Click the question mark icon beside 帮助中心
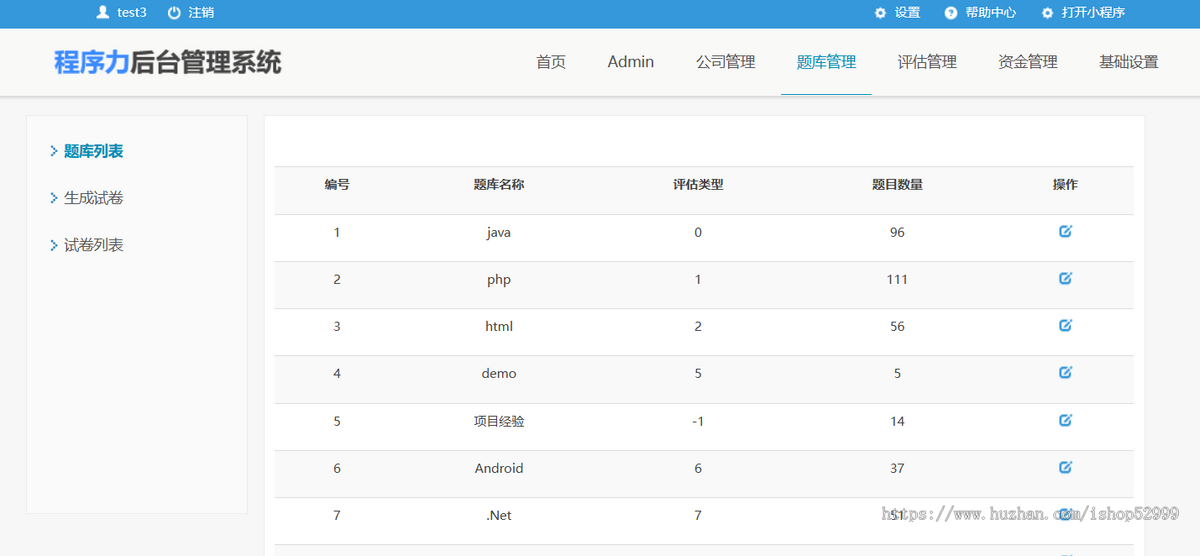 (951, 13)
